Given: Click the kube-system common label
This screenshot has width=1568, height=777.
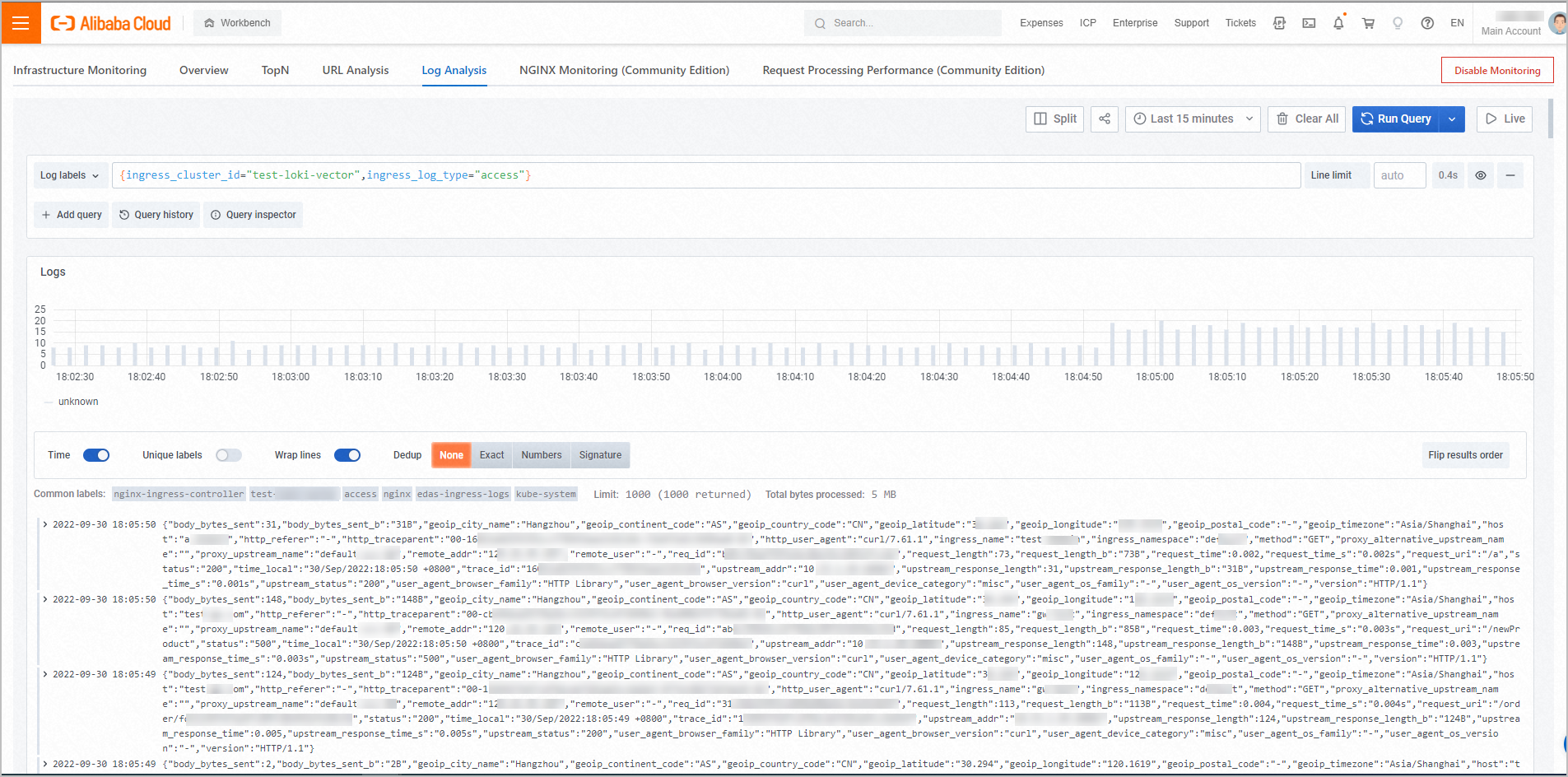Looking at the screenshot, I should pos(546,494).
